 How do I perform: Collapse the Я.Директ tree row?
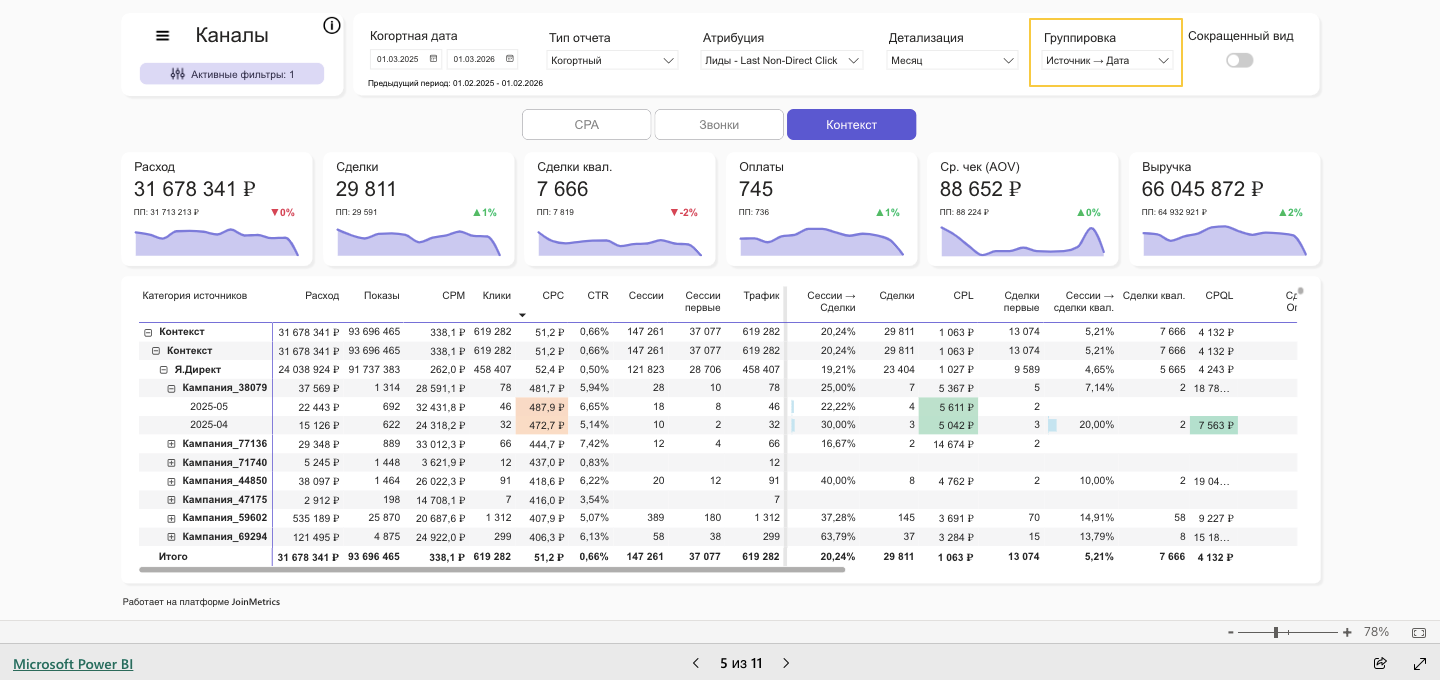point(164,370)
